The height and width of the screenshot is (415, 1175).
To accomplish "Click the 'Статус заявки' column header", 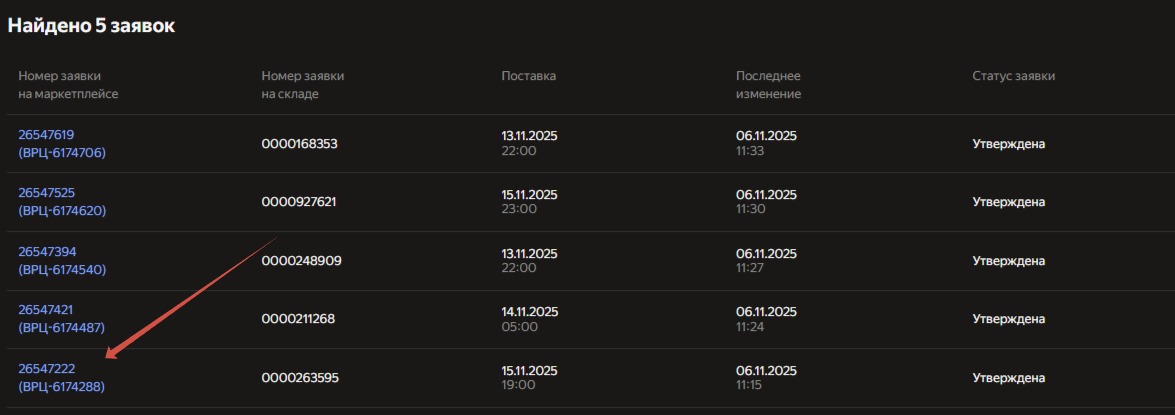I will pyautogui.click(x=1013, y=76).
